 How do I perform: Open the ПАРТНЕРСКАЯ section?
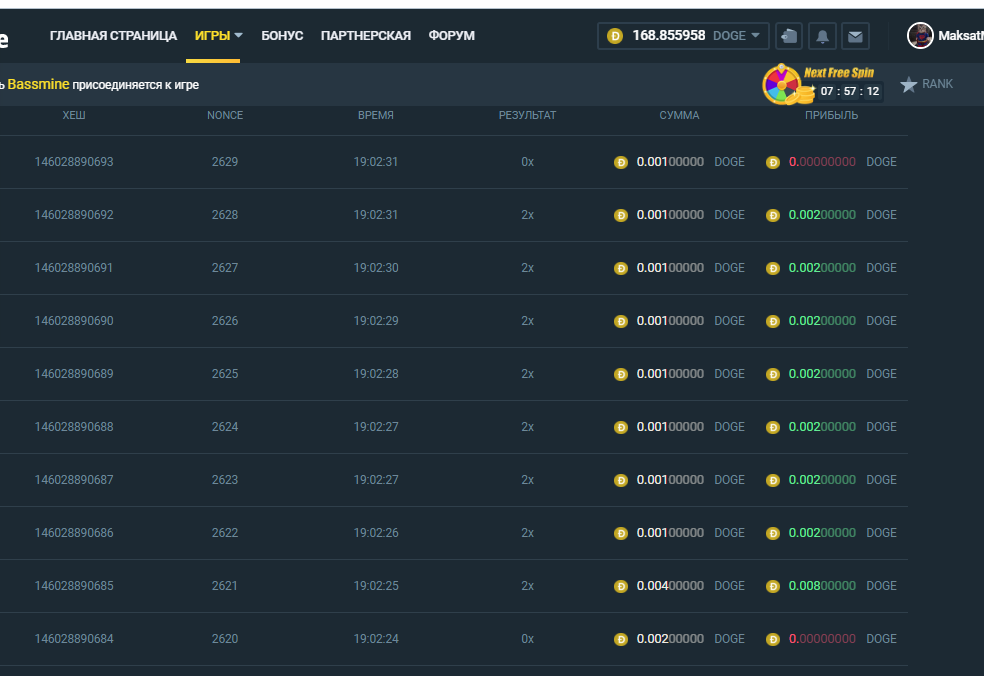366,36
